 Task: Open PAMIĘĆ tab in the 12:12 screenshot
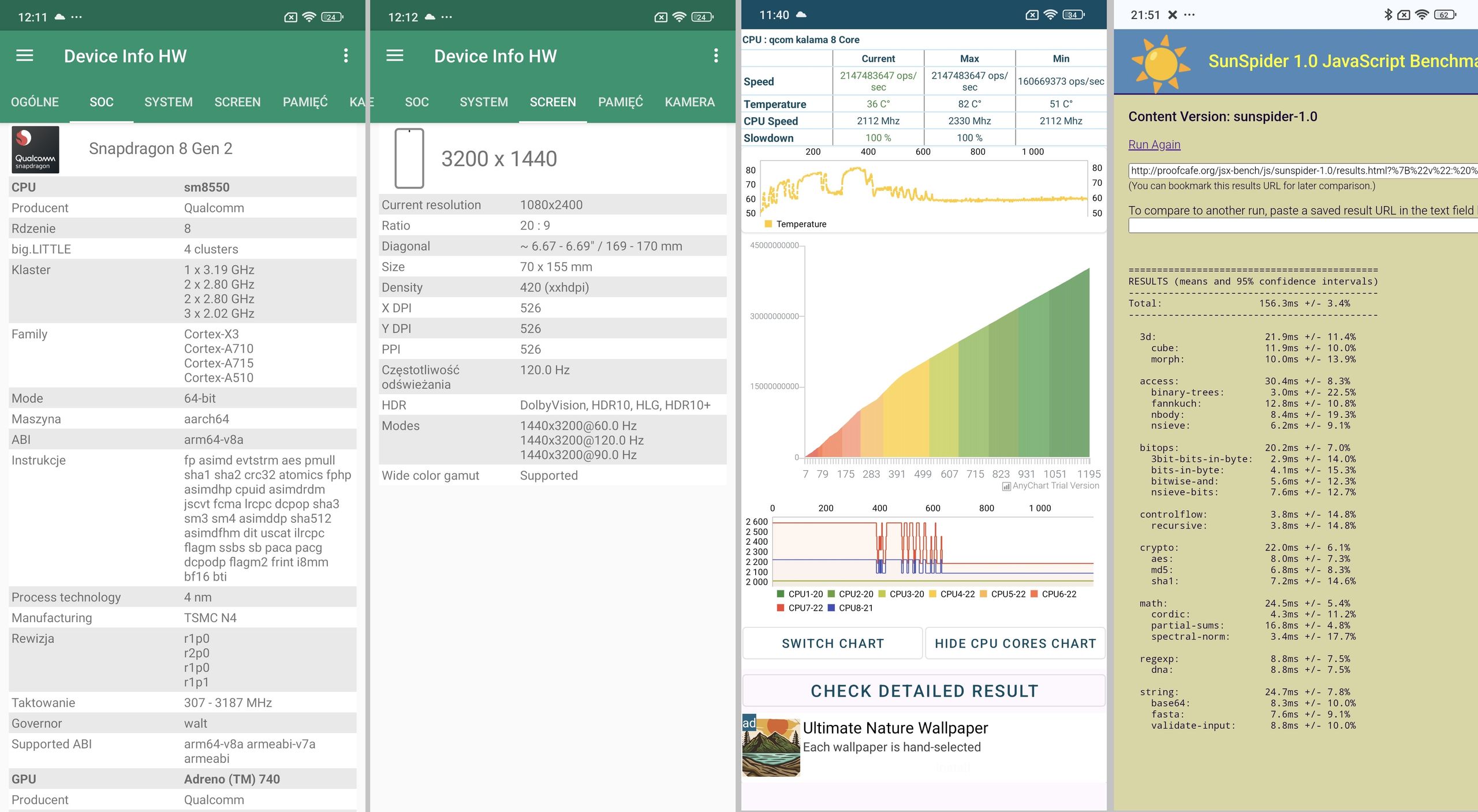tap(621, 102)
